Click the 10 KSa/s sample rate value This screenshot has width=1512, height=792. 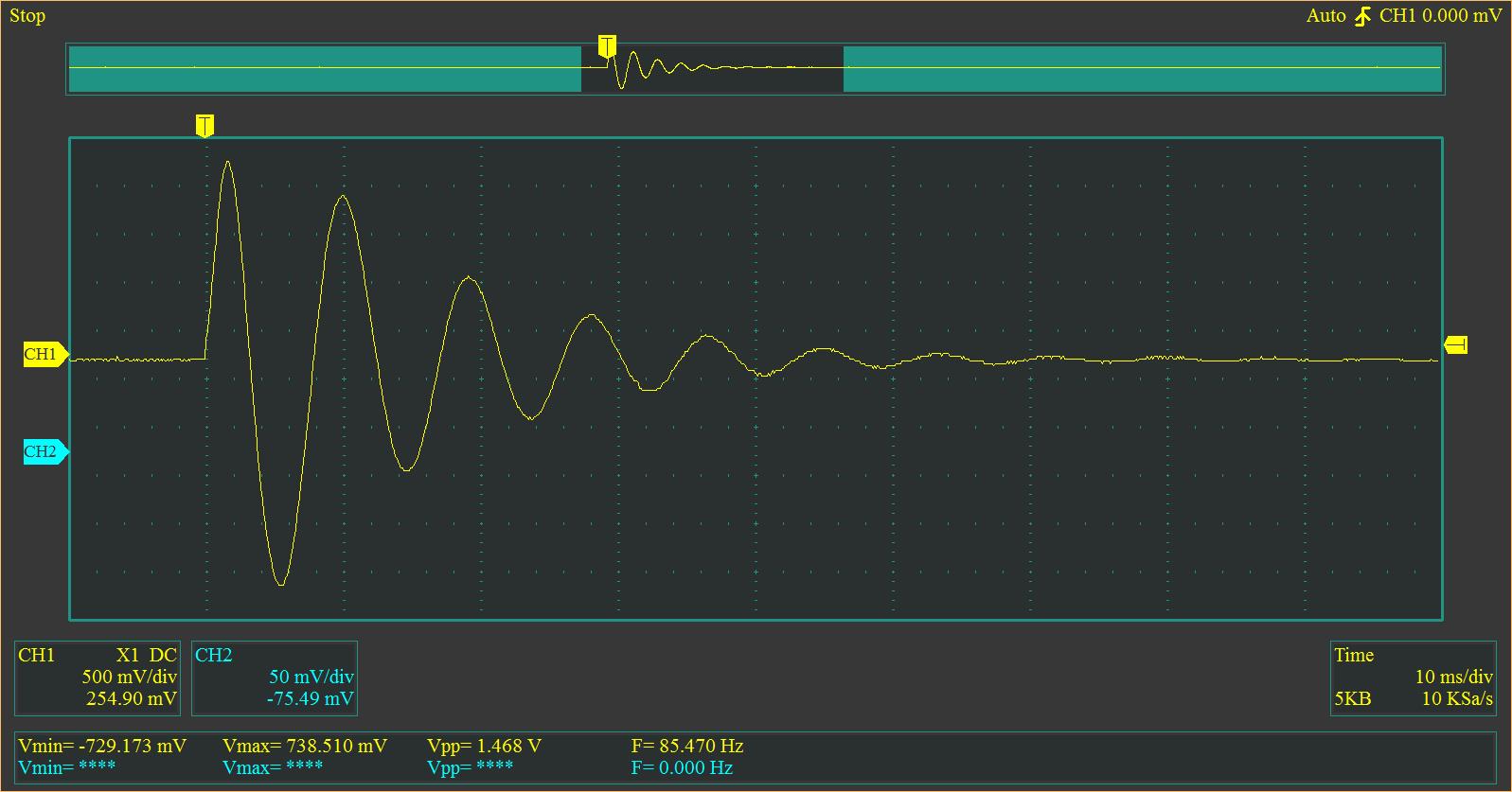(x=1457, y=699)
